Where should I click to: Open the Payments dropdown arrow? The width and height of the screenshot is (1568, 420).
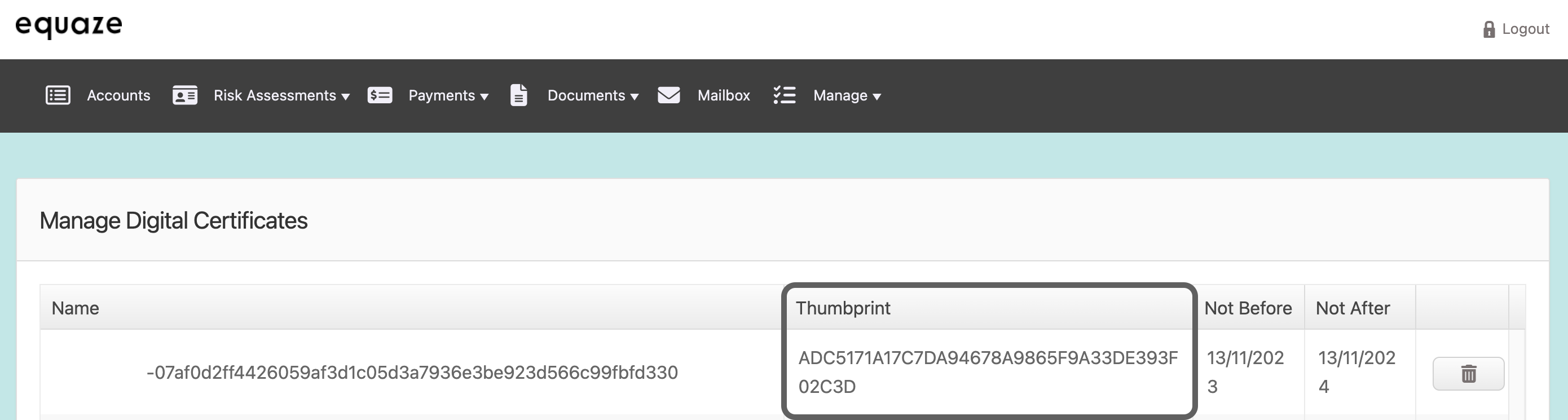485,97
